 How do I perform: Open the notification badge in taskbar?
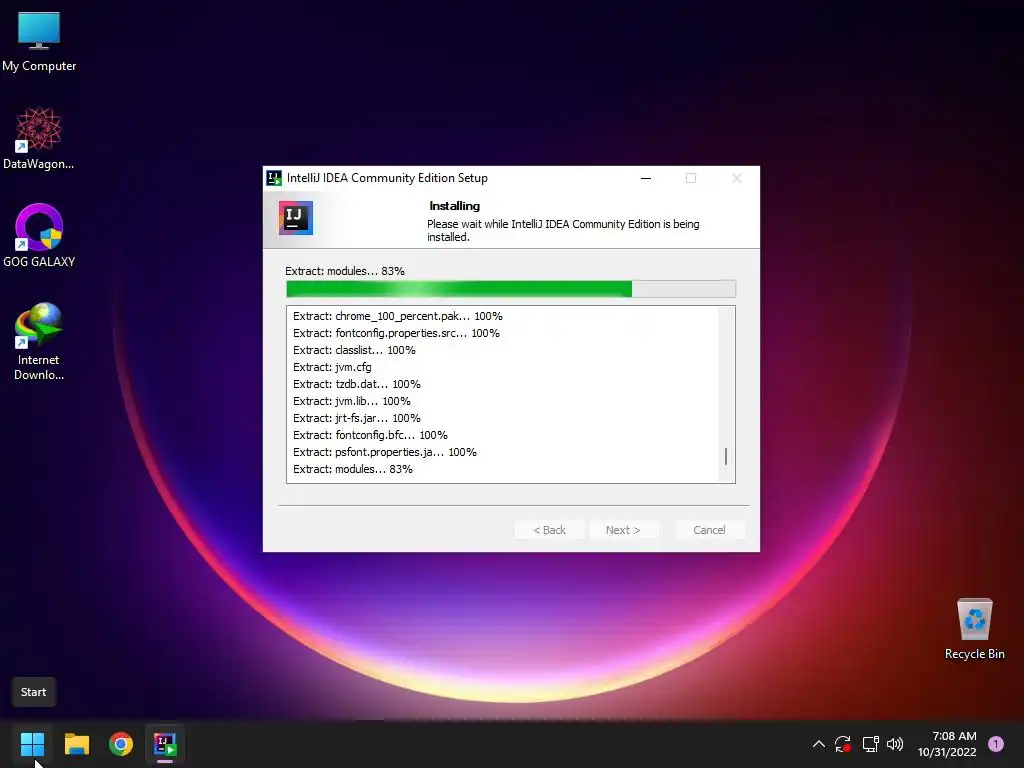coord(995,744)
